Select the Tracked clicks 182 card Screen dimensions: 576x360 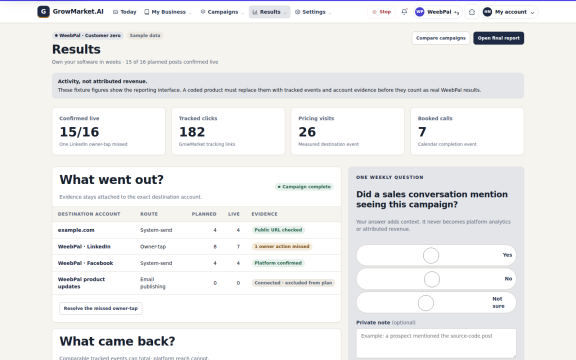click(x=228, y=131)
